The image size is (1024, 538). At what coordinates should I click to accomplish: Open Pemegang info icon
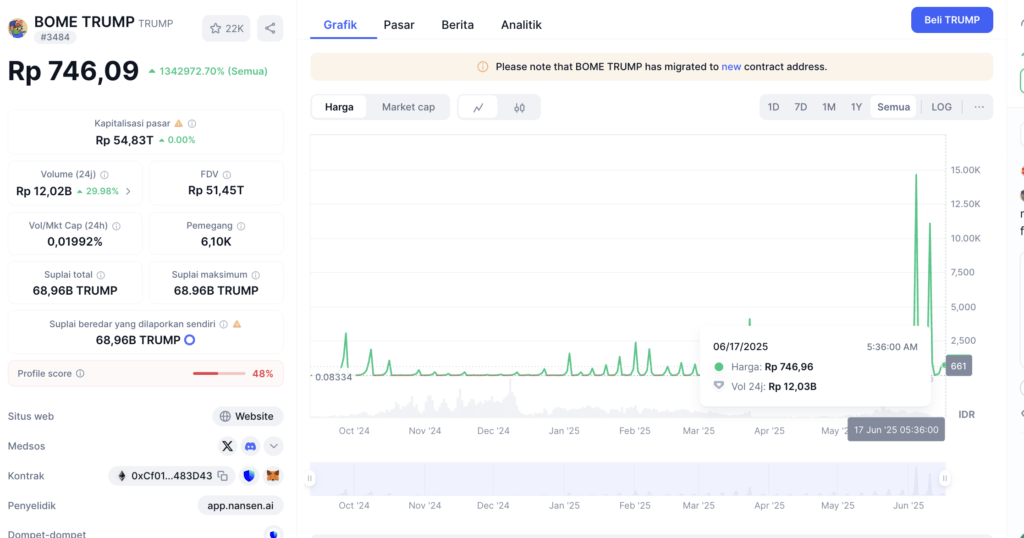point(241,226)
